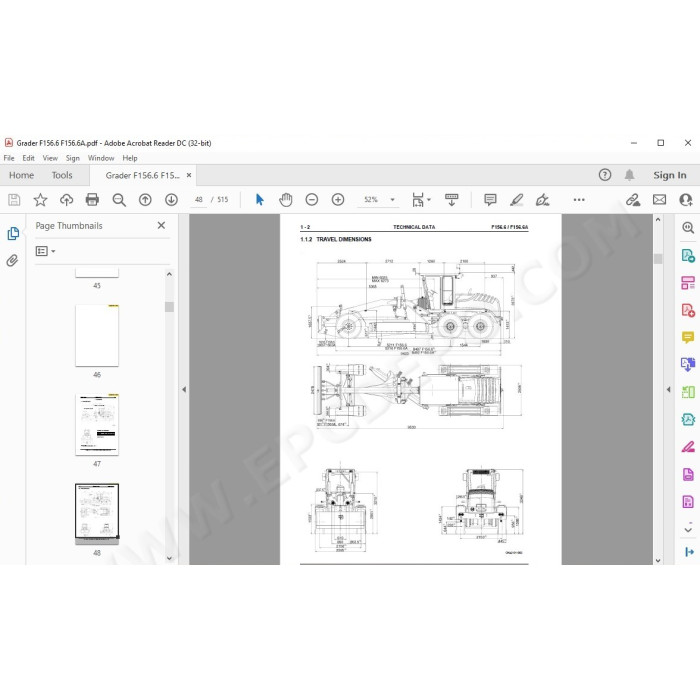
Task: Bookmark document with the star icon
Action: pos(40,200)
